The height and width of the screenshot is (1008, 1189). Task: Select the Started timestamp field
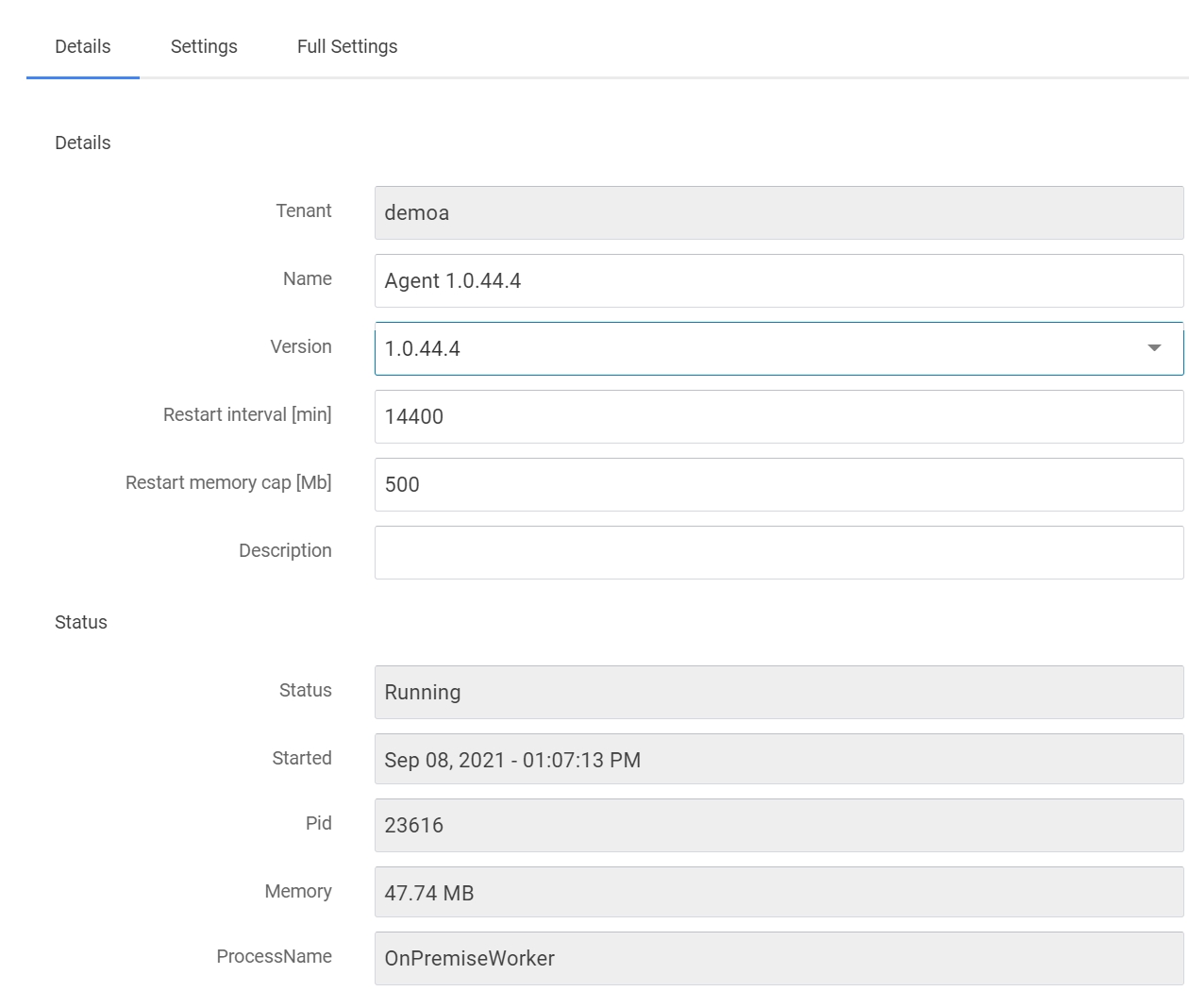click(779, 760)
